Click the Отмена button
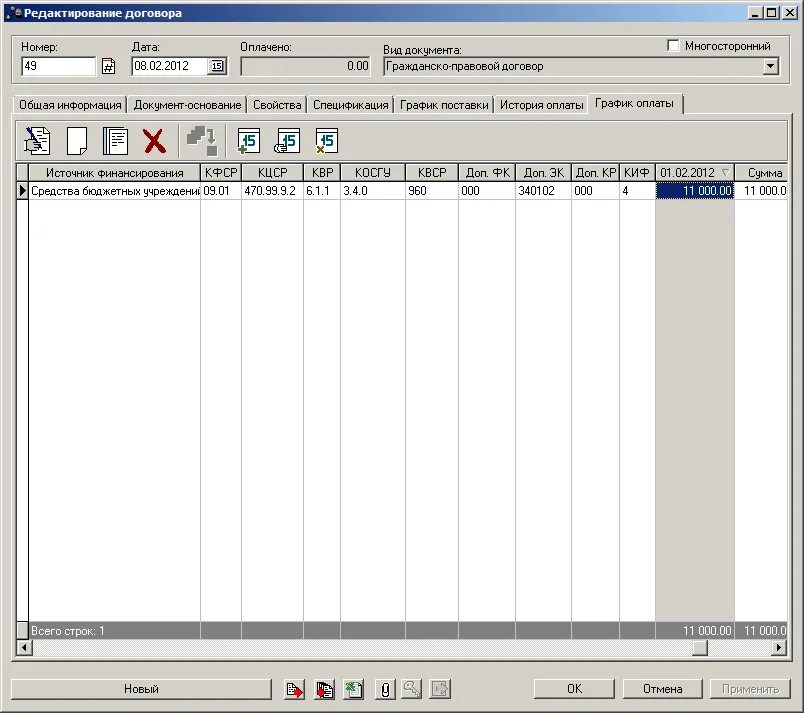804x713 pixels. click(662, 689)
